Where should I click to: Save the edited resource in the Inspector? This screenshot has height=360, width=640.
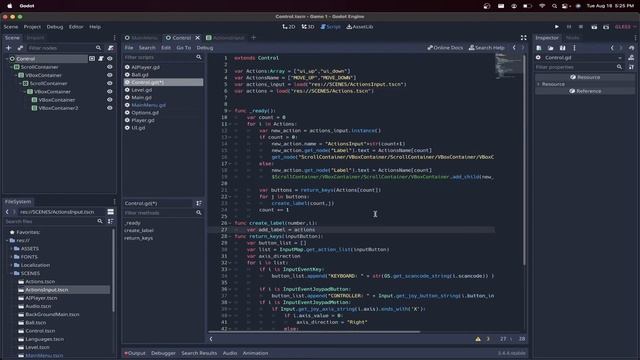point(562,48)
